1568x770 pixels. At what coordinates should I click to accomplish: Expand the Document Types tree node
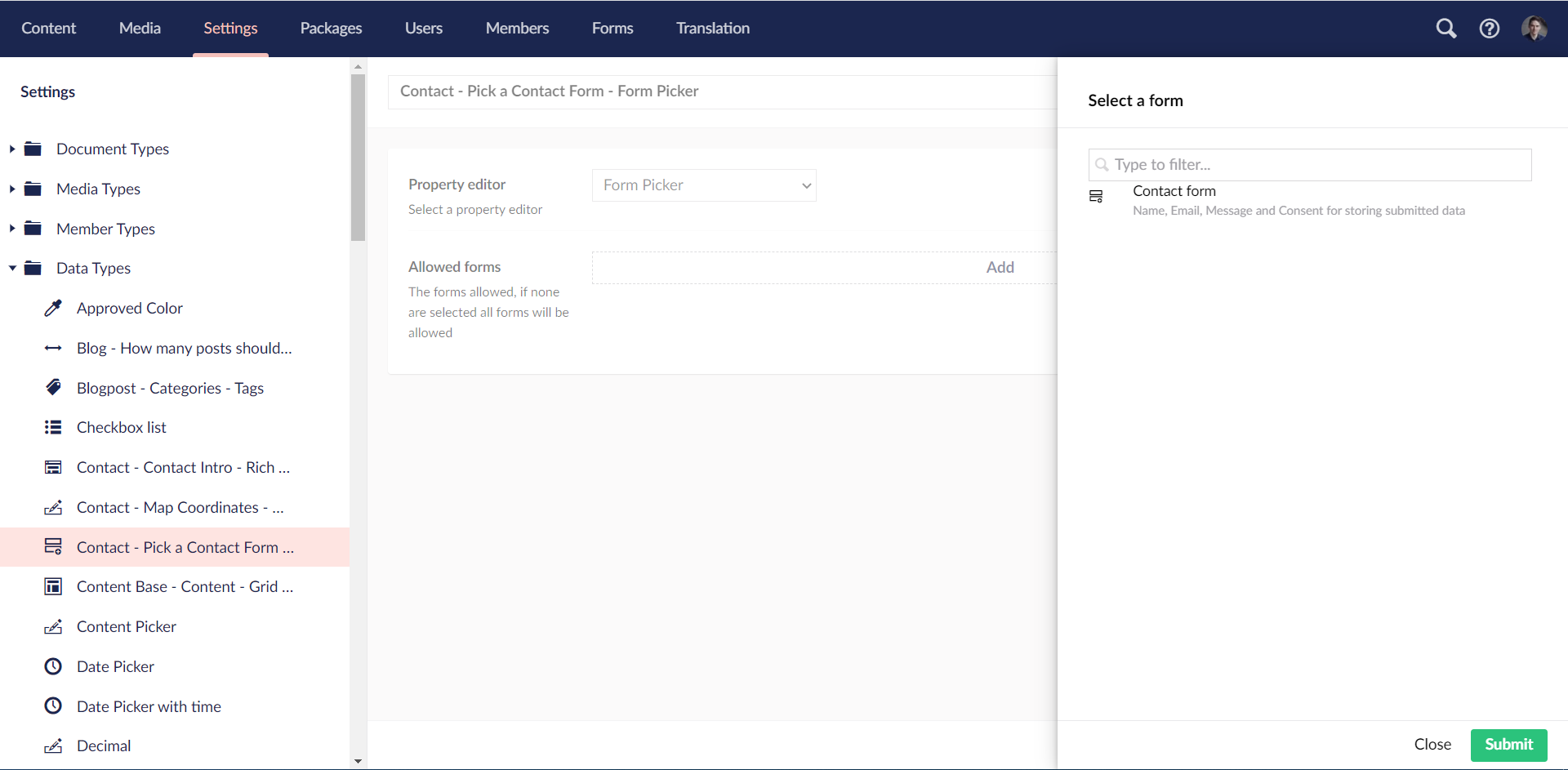pyautogui.click(x=11, y=149)
